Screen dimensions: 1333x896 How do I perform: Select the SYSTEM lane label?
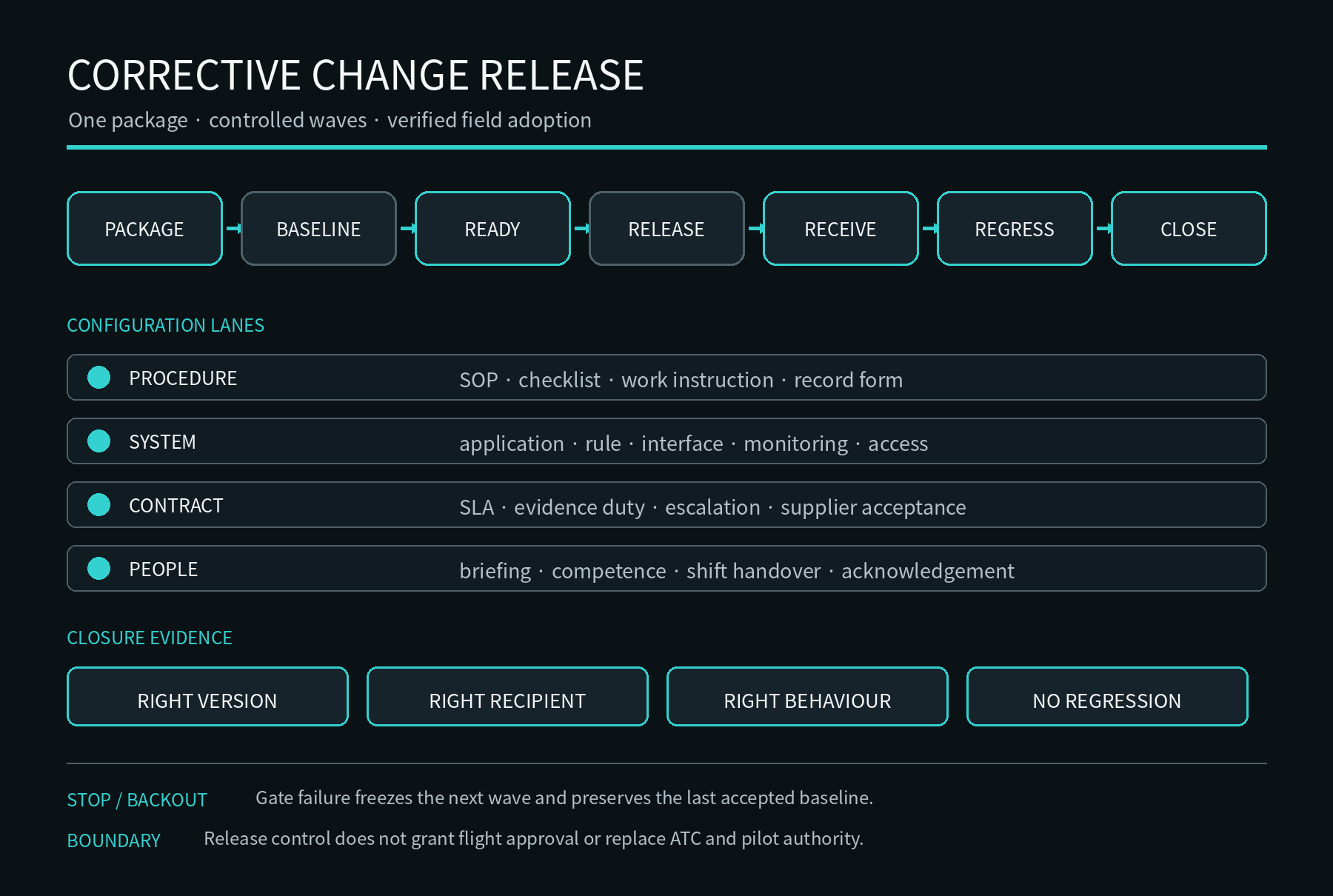[162, 442]
